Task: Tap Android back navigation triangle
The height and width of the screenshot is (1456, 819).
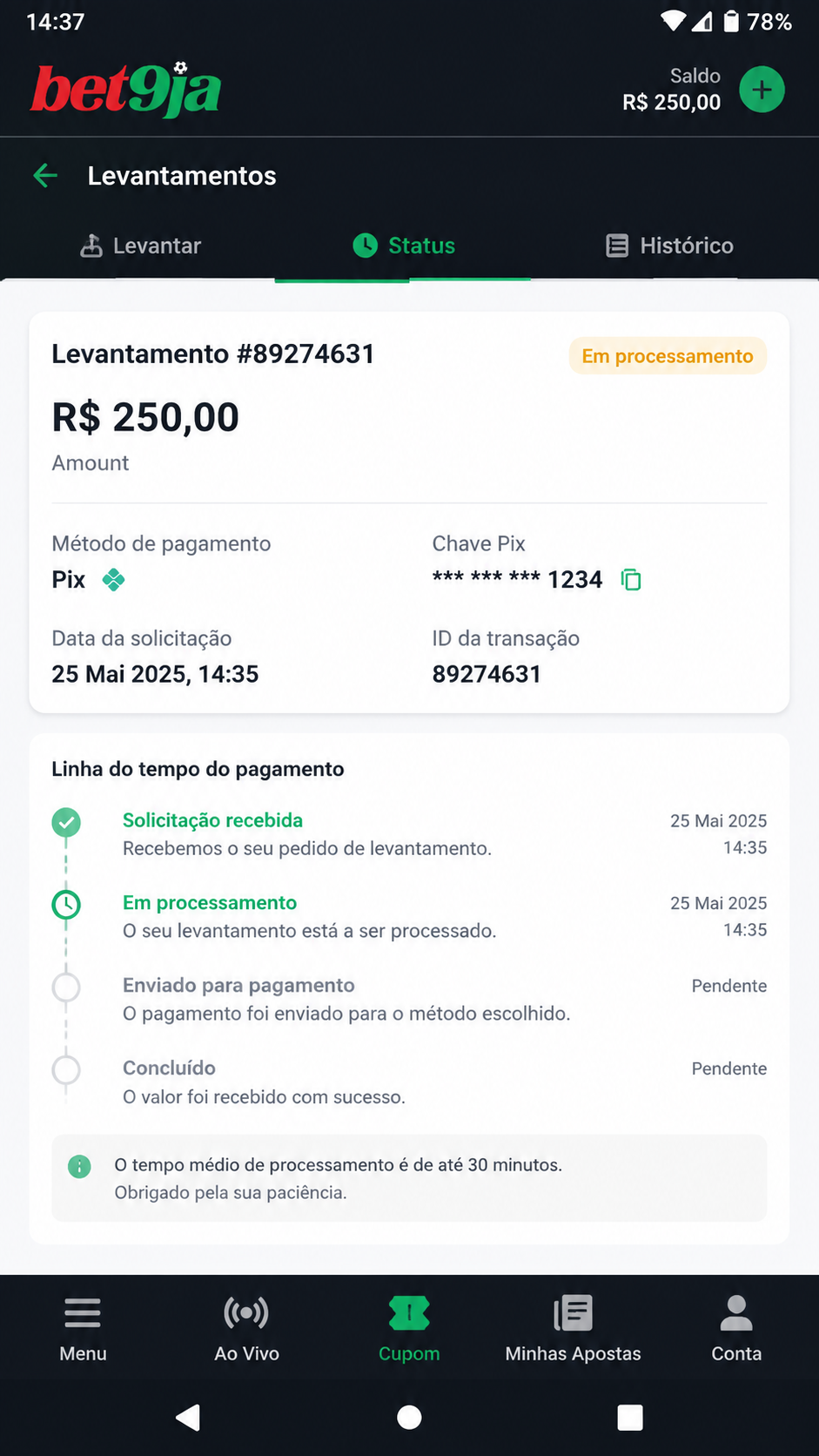Action: click(x=188, y=1418)
